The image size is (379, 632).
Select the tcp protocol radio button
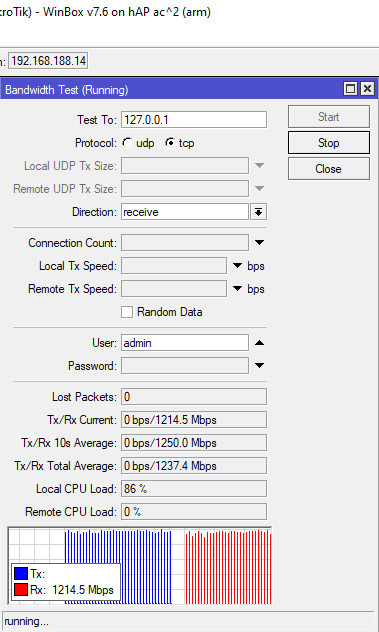pos(171,143)
